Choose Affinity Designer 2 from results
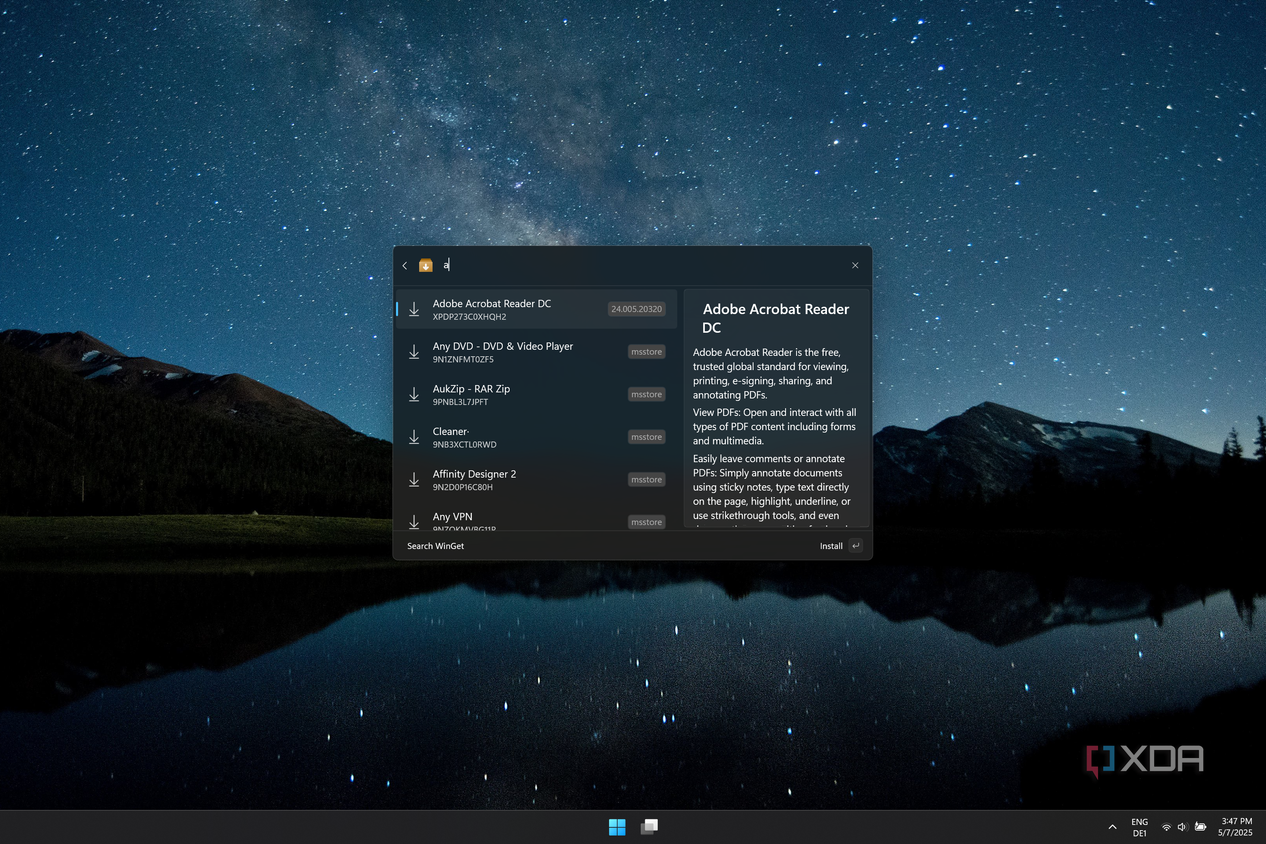Screen dimensions: 1266x844 536,480
